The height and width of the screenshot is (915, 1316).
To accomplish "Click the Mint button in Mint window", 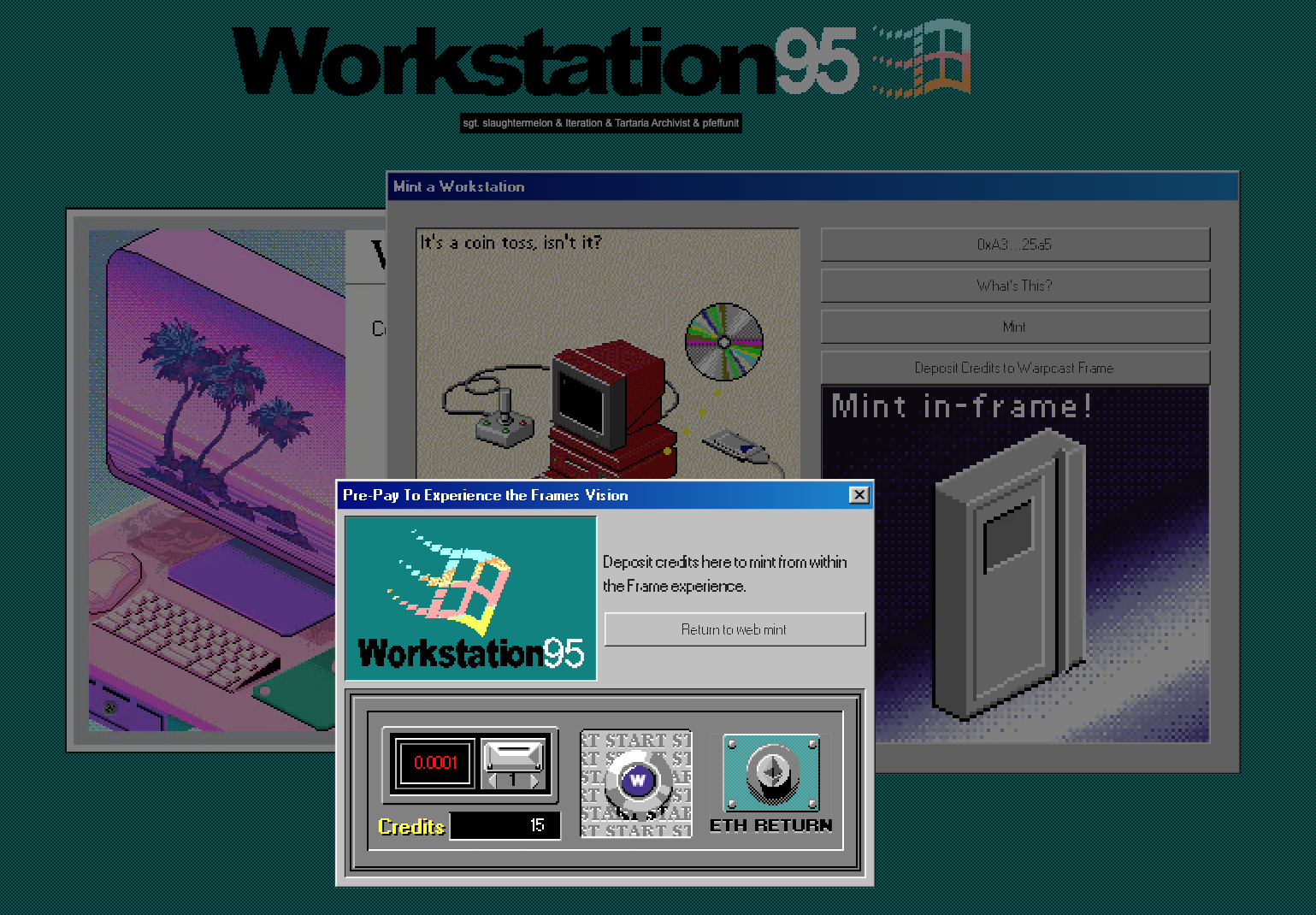I will [1015, 327].
